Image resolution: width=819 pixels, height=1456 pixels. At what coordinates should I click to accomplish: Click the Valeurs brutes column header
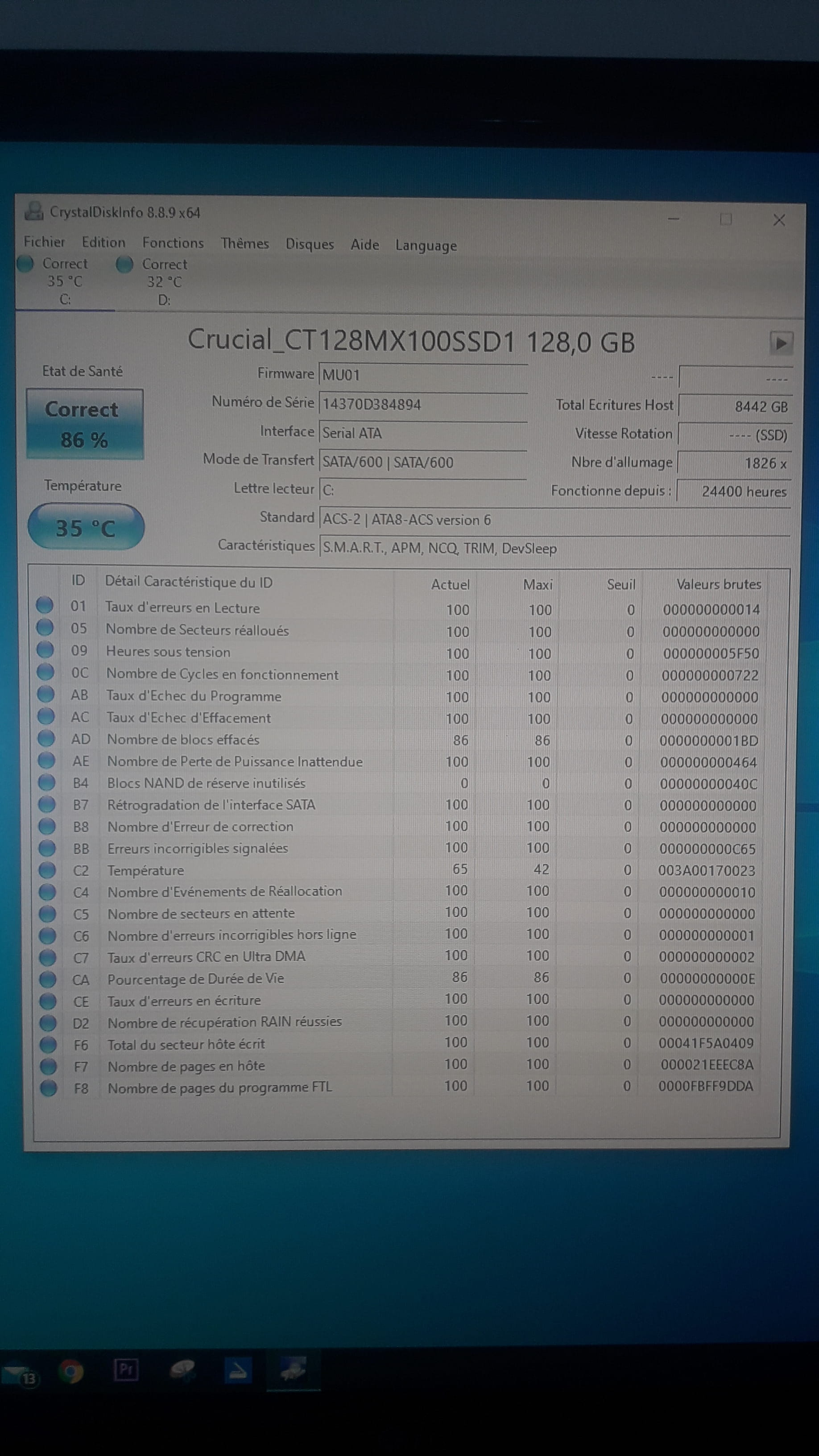(x=719, y=584)
